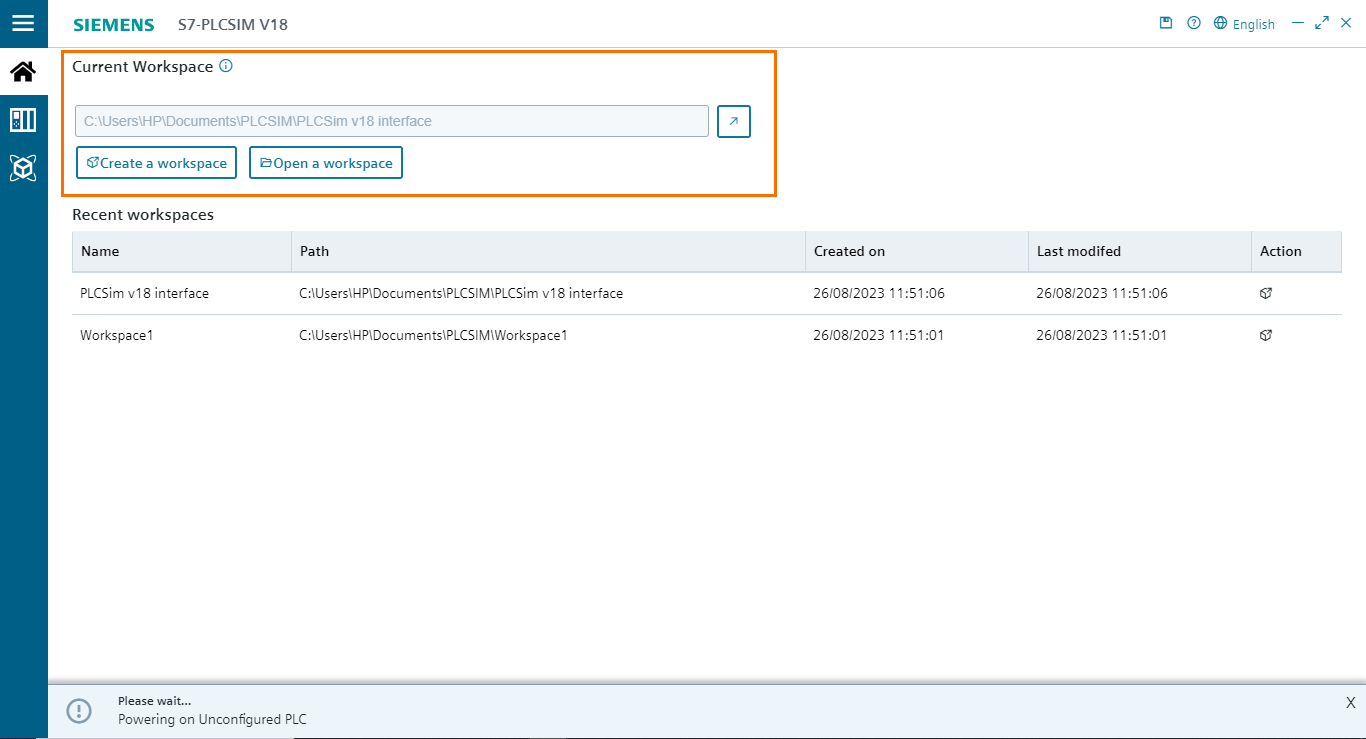Viewport: 1366px width, 739px height.
Task: Dismiss the Powering on Unconfigured PLC notification
Action: [1350, 702]
